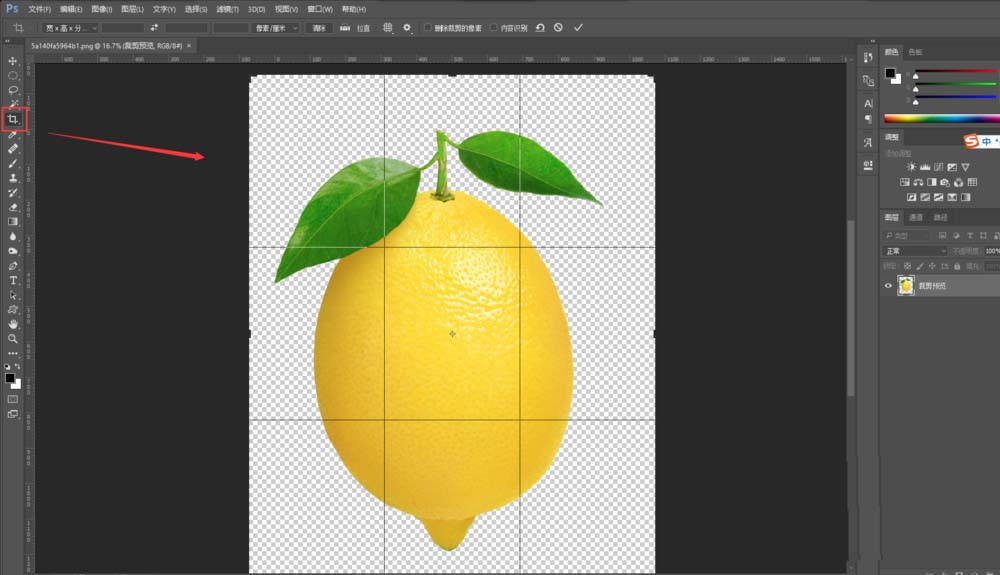Viewport: 1000px width, 575px height.
Task: Open the layer filter type dropdown
Action: 907,236
